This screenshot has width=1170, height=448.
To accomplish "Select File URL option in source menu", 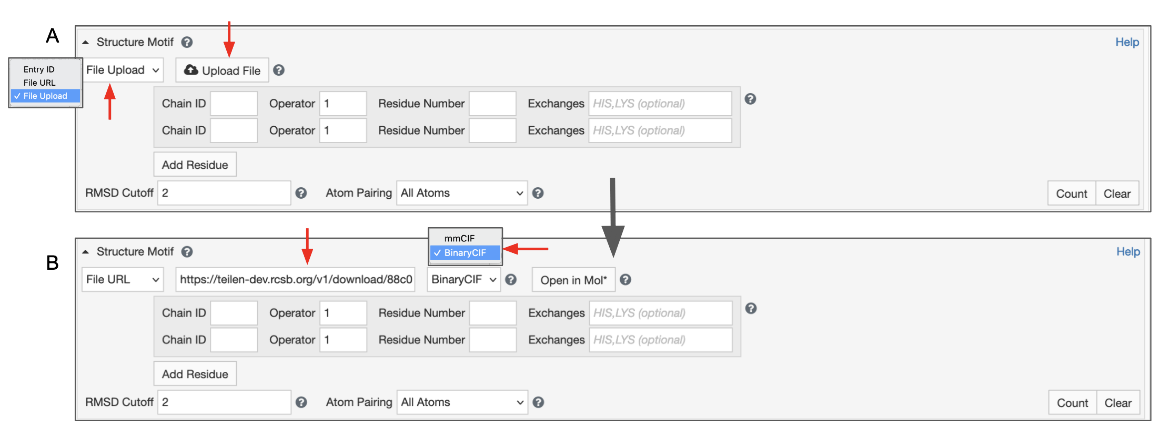I will (40, 83).
